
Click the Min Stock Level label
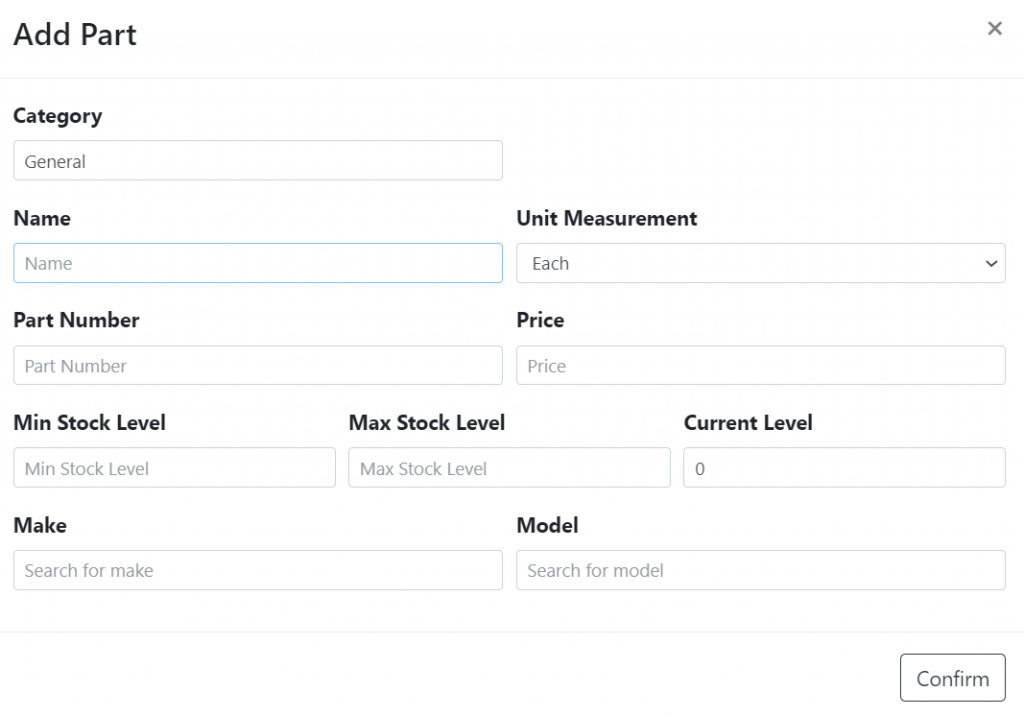pos(89,423)
